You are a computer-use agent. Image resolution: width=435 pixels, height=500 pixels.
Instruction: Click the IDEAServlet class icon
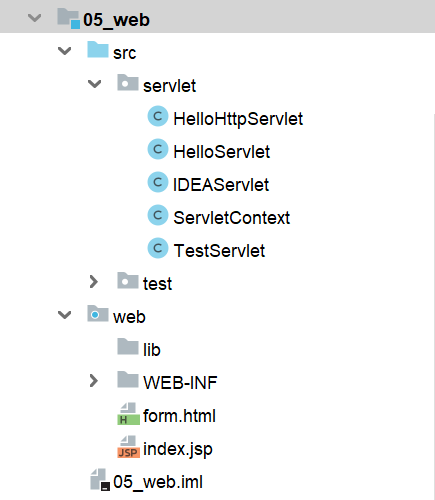click(x=158, y=182)
